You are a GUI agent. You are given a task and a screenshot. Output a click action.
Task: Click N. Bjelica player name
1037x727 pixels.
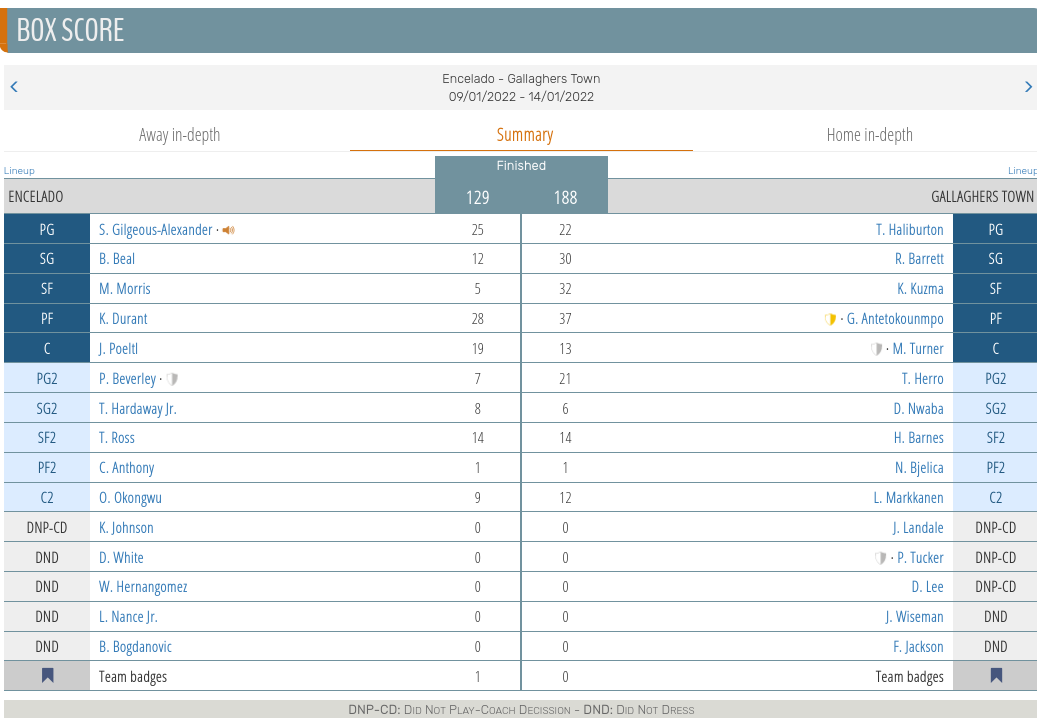click(919, 468)
